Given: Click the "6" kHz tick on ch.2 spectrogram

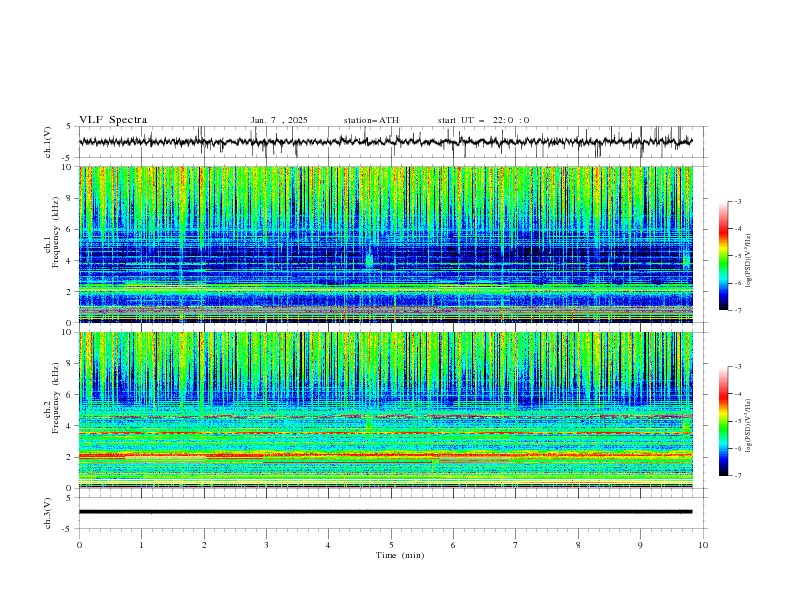Looking at the screenshot, I should (x=70, y=395).
